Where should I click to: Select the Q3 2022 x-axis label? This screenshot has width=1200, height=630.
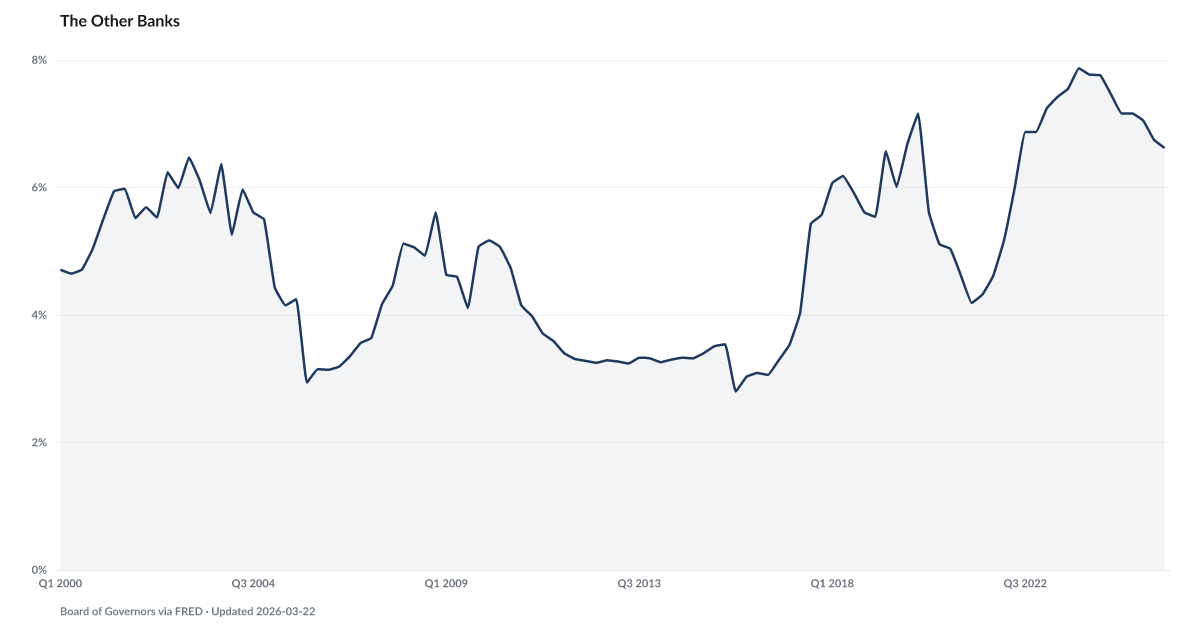click(1025, 583)
